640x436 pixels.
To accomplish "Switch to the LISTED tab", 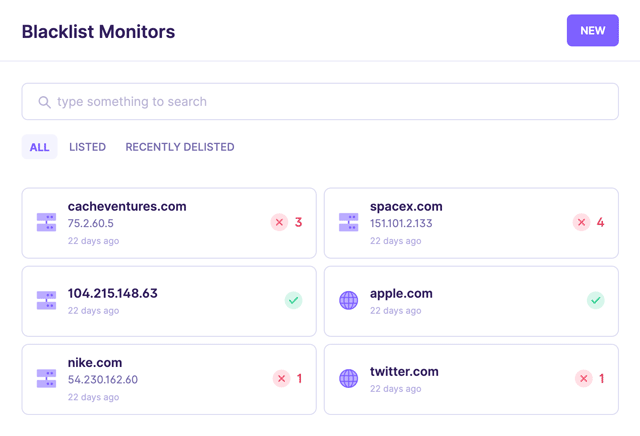I will click(87, 147).
